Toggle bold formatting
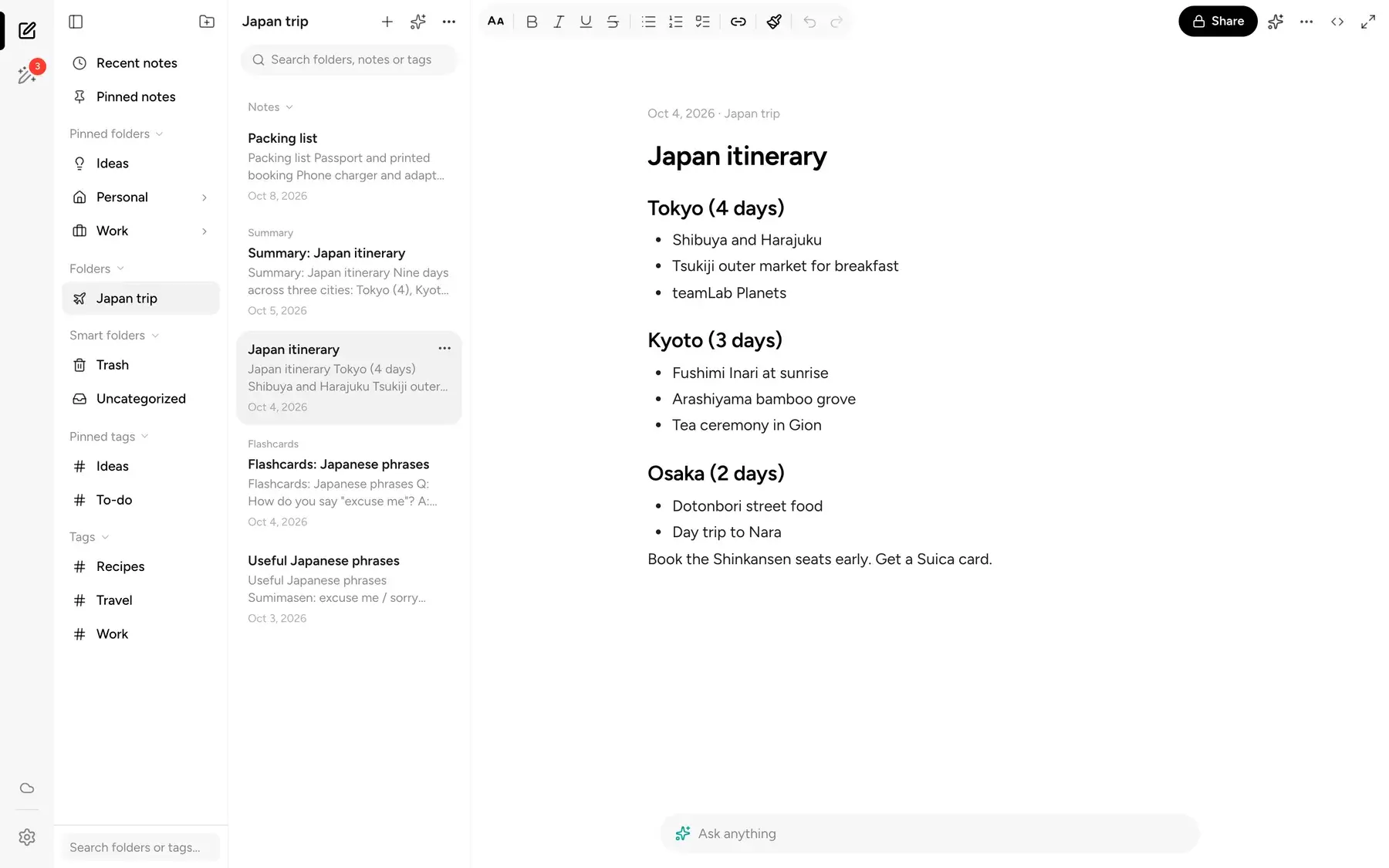Screen dimensions: 1389x868 pyautogui.click(x=532, y=22)
